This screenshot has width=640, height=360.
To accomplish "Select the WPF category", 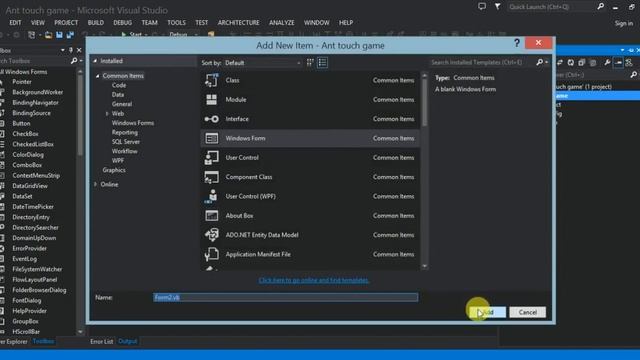I will 118,160.
